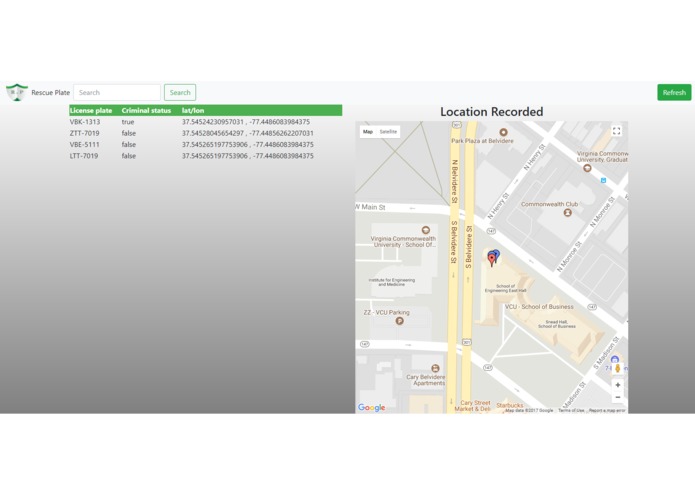695x494 pixels.
Task: Click VCU School Of place icon
Action: point(426,229)
